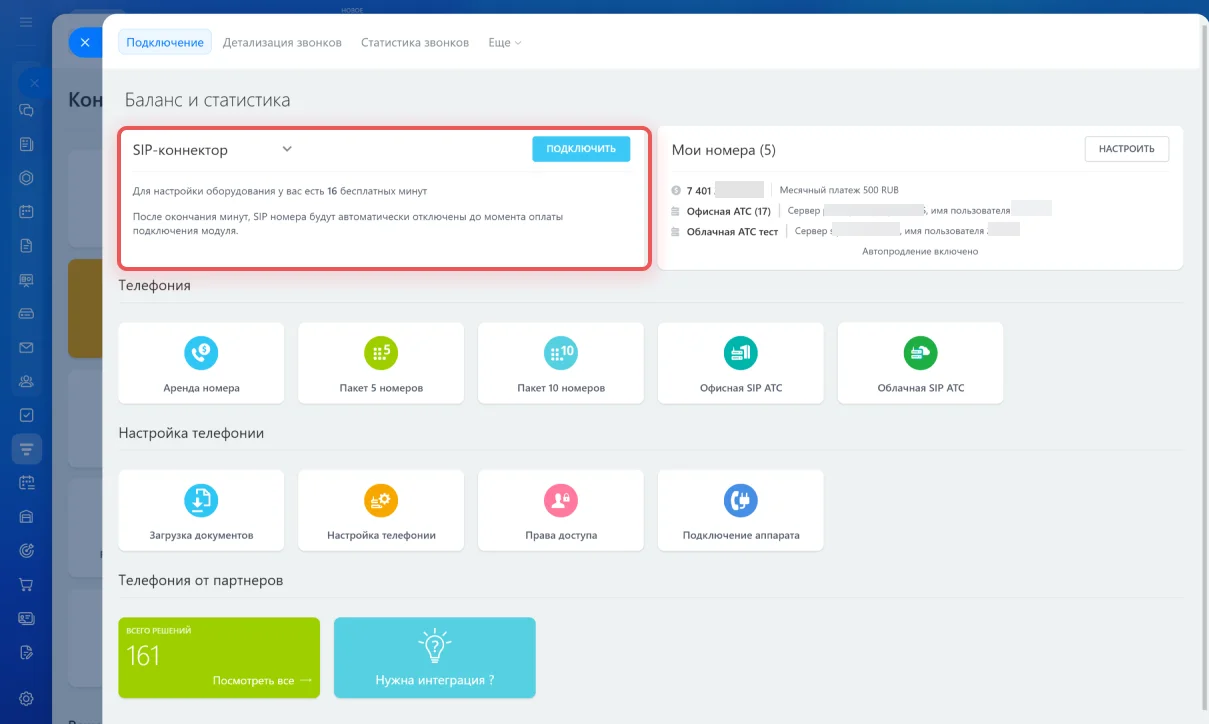The image size is (1209, 724).
Task: Click the Мои номера (5) heading
Action: coord(724,150)
